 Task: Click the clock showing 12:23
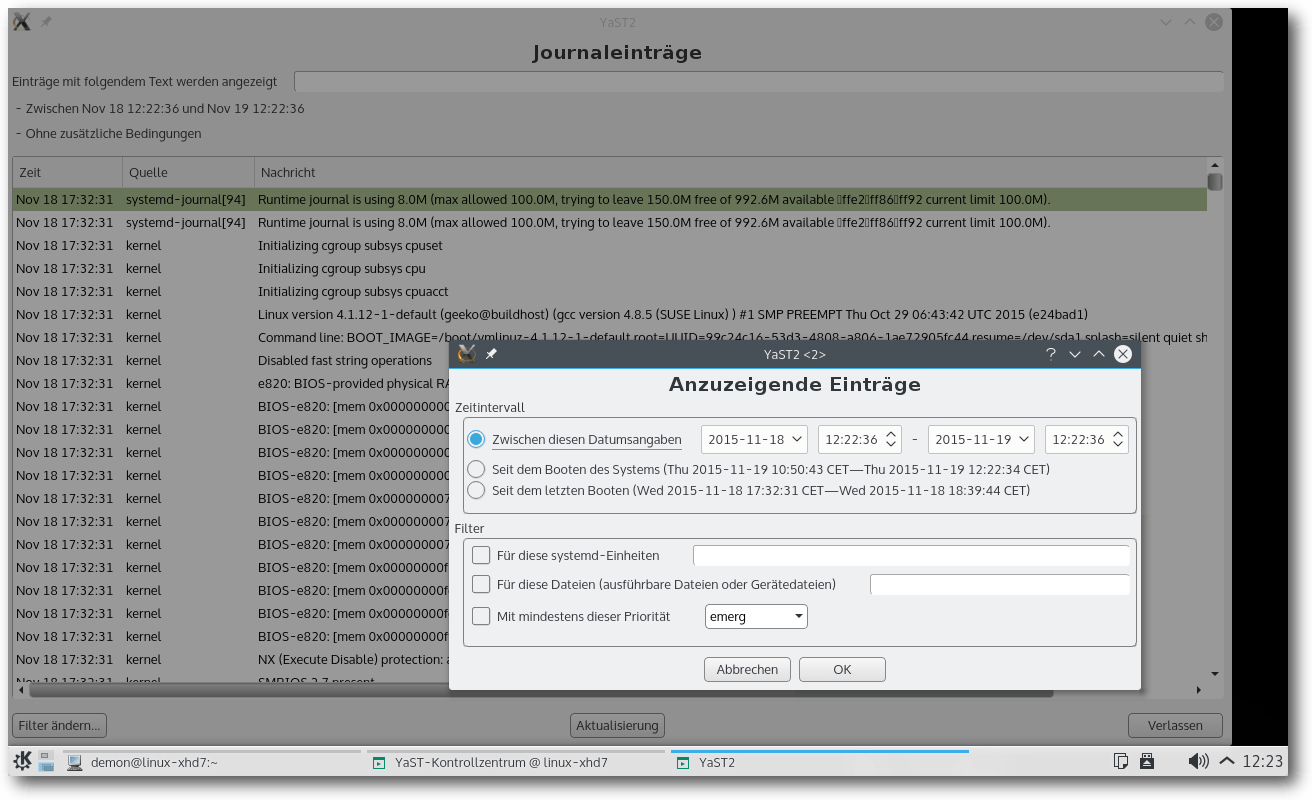coord(1262,762)
